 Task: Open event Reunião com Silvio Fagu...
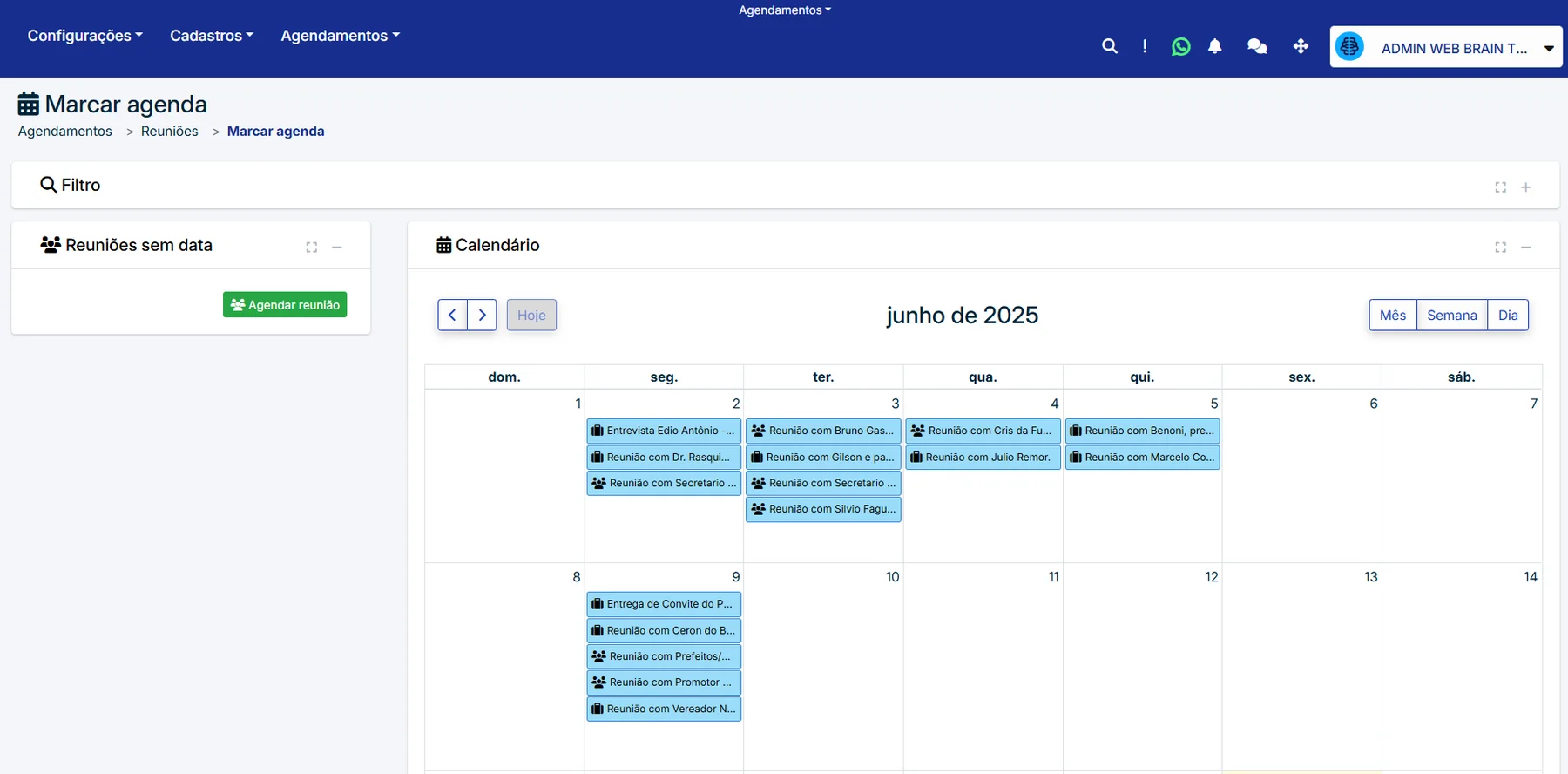tap(823, 509)
